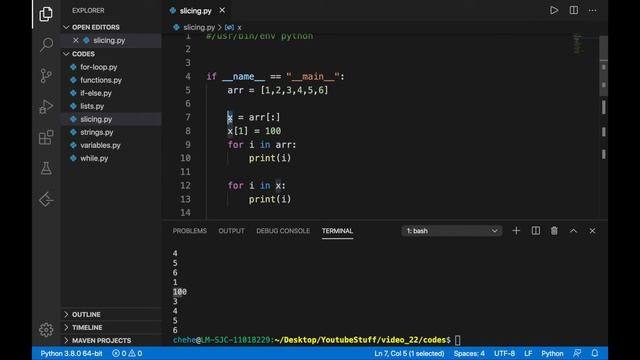Click the code minimap preview
This screenshot has height=360, width=640.
(x=578, y=43)
